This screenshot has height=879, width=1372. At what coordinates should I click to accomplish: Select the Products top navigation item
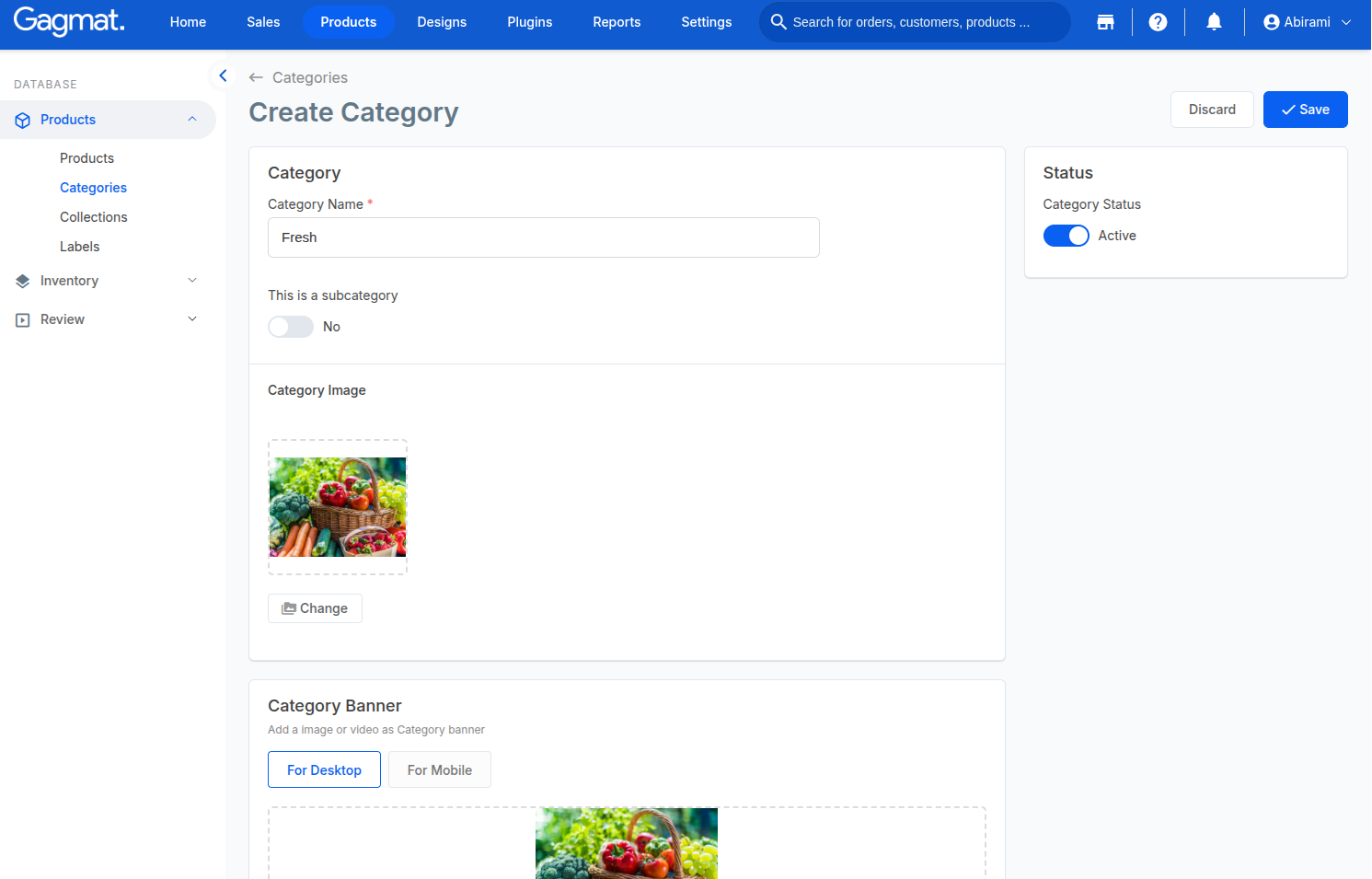point(349,22)
